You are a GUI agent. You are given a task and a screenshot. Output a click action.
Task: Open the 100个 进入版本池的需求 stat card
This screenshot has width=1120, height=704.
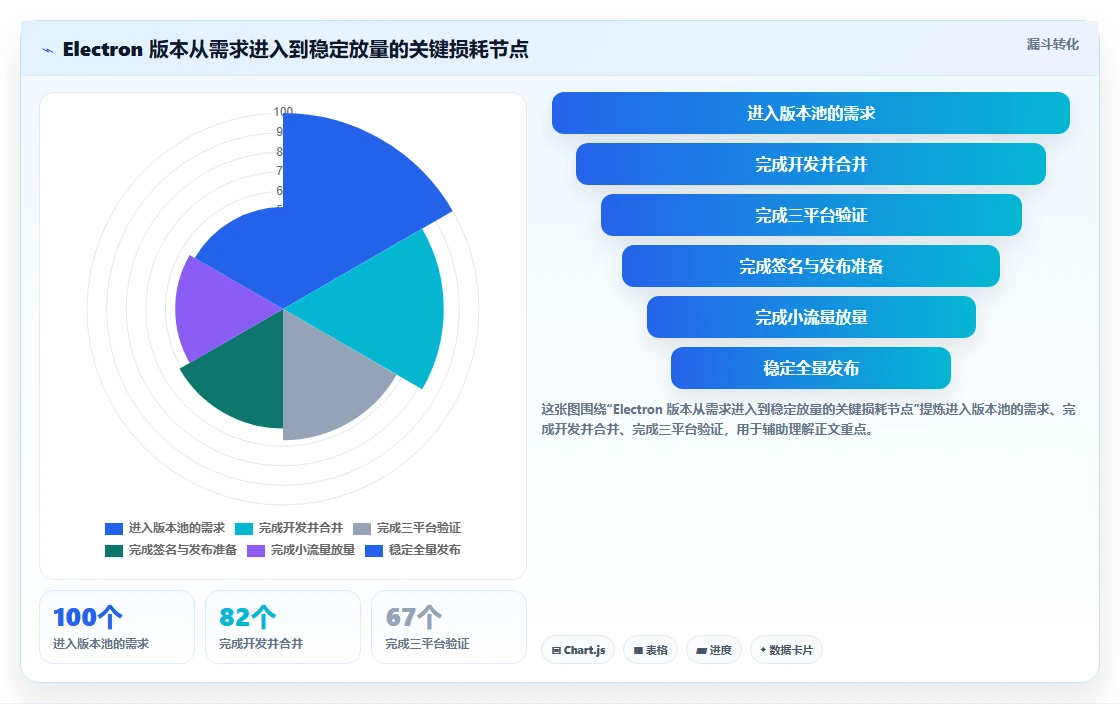point(117,627)
